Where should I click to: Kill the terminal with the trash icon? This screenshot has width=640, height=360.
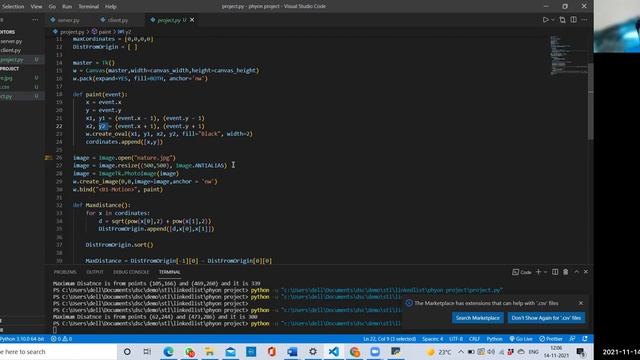(x=566, y=272)
